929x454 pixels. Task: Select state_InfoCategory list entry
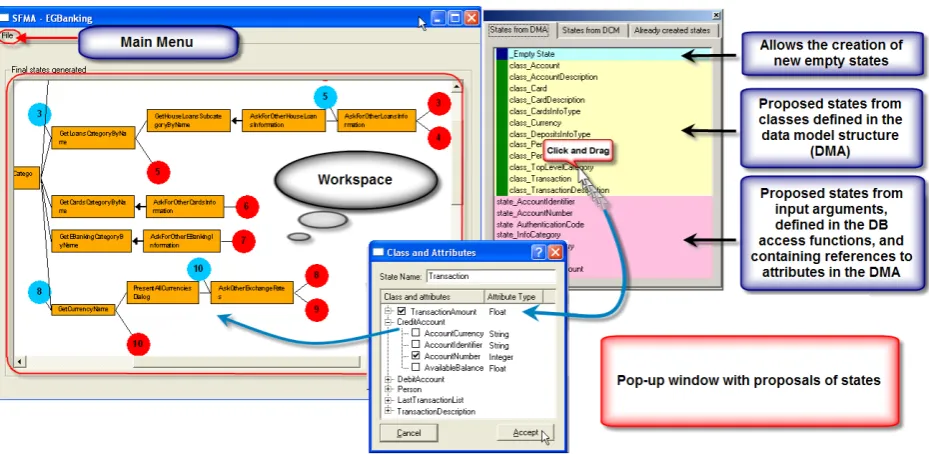(604, 235)
